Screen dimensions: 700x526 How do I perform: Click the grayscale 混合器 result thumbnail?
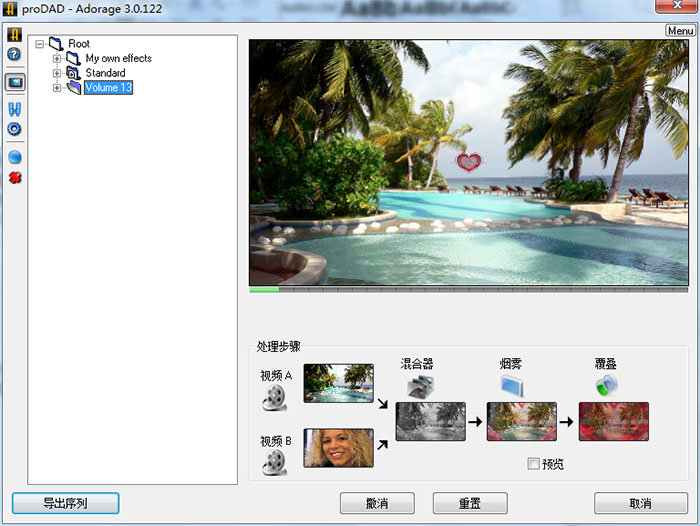pos(430,422)
